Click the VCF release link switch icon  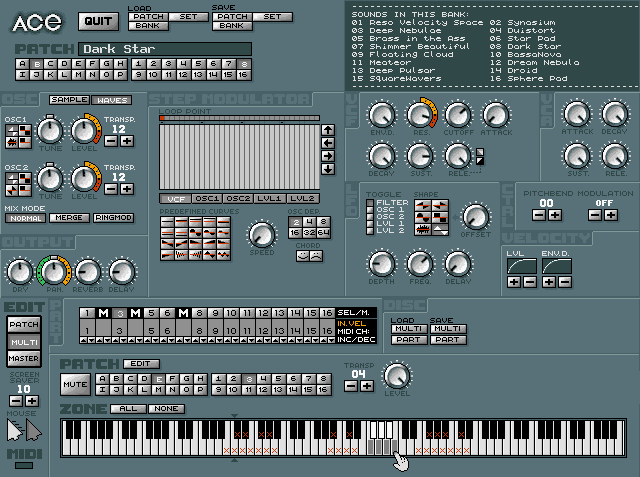pos(479,156)
